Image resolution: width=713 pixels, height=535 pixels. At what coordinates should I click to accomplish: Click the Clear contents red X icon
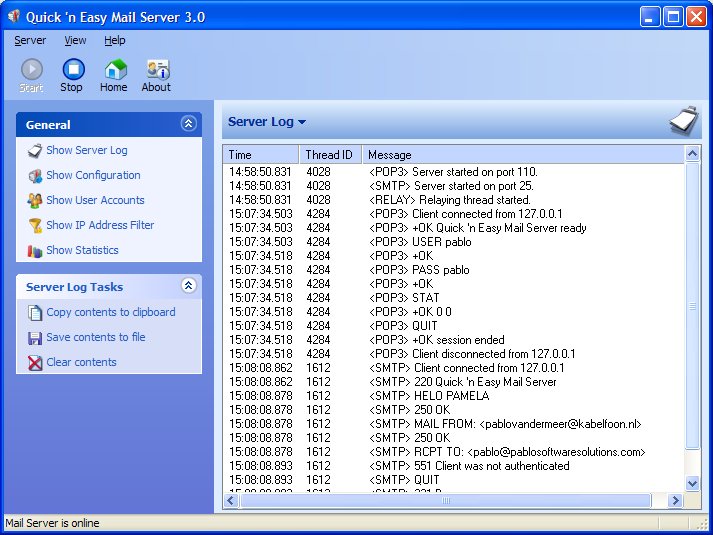coord(35,363)
